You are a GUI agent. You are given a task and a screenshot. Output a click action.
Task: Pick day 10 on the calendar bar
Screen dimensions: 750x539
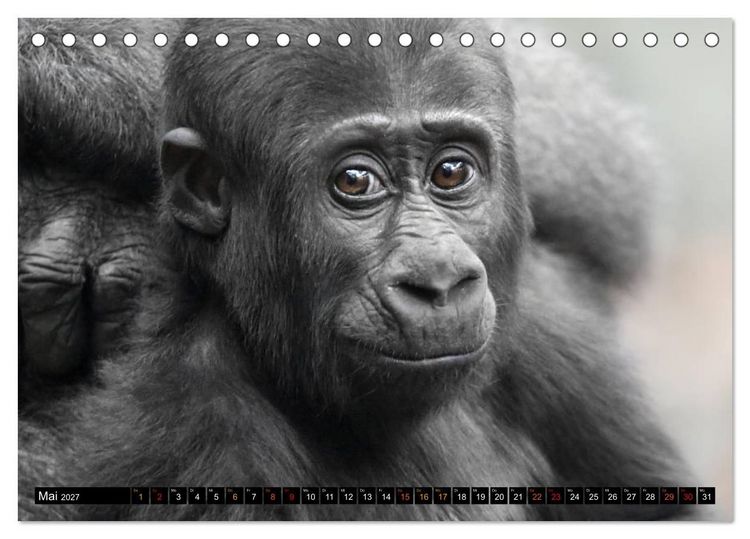(310, 496)
